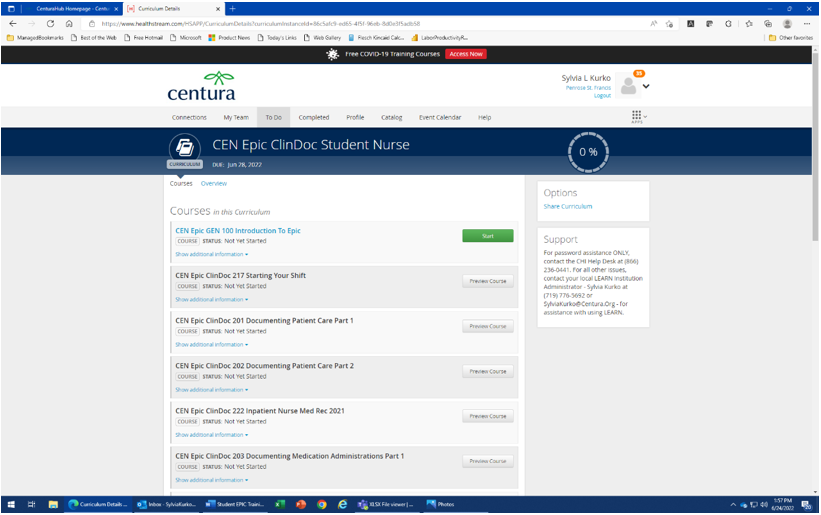Preview ClinDoc 201 Documenting Patient Care Part 1
Image resolution: width=821 pixels, height=515 pixels.
pyautogui.click(x=487, y=326)
